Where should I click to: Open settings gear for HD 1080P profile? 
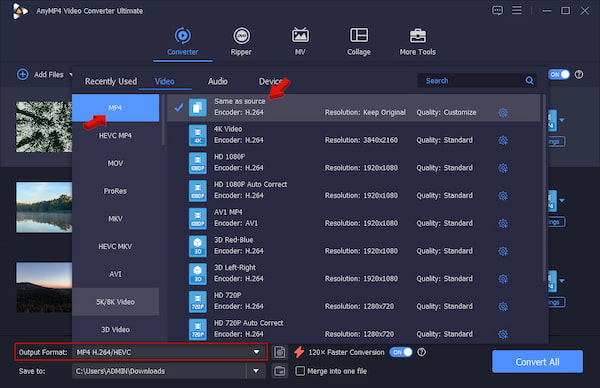point(503,168)
